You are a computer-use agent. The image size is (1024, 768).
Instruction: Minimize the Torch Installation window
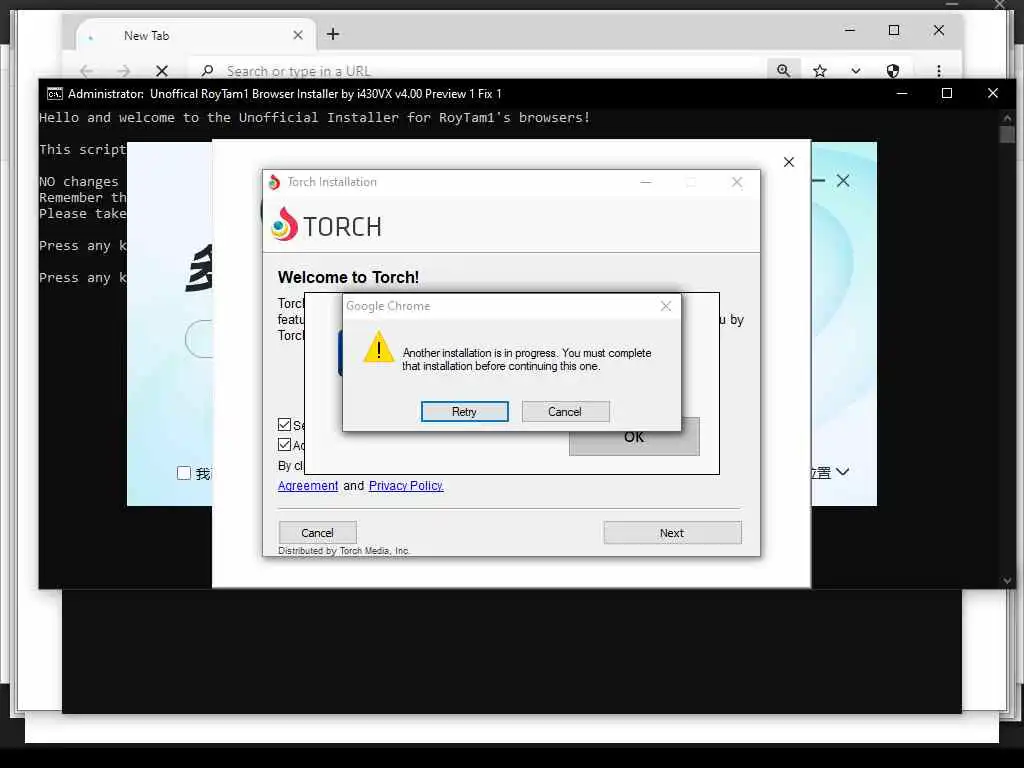[646, 182]
